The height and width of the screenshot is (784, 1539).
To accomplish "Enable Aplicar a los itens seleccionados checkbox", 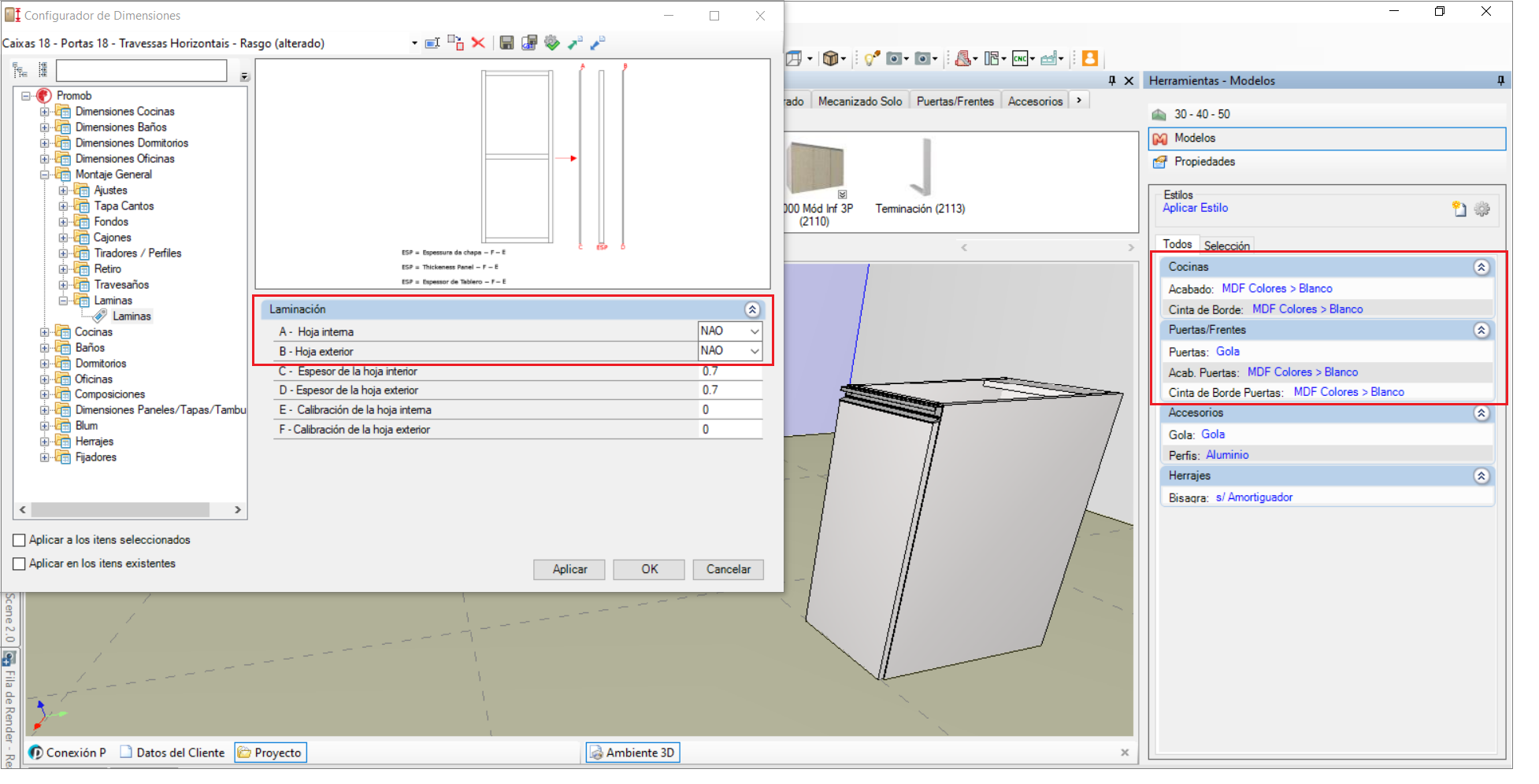I will [x=20, y=540].
